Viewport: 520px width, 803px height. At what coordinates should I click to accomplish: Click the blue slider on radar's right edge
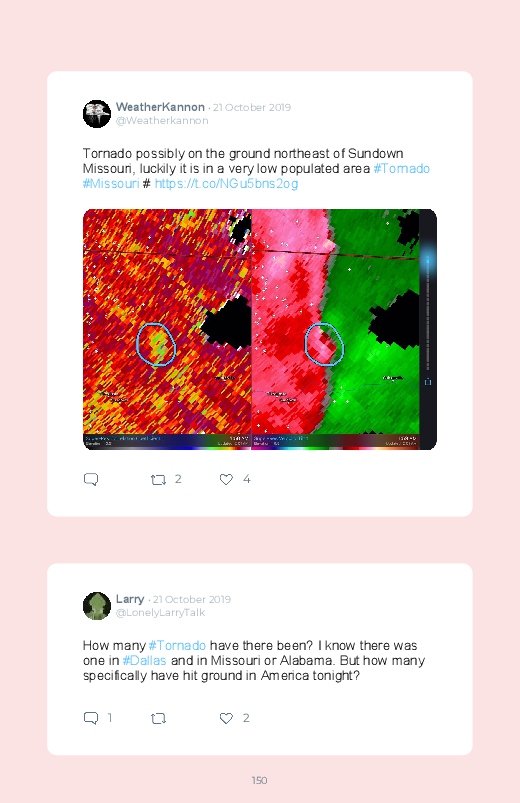[x=428, y=260]
